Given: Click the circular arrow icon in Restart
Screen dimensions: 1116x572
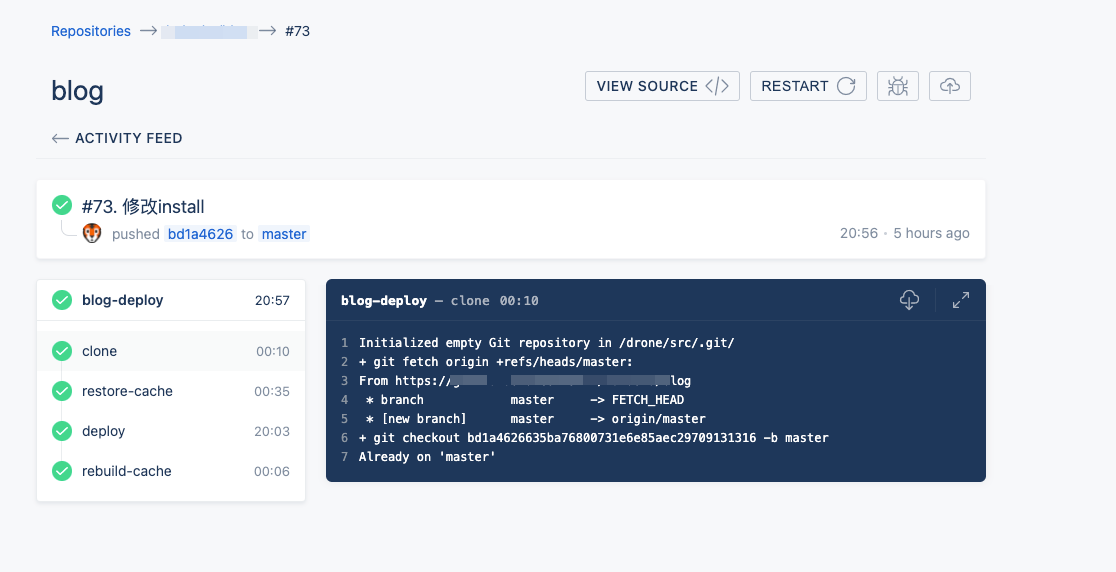Looking at the screenshot, I should tap(846, 86).
